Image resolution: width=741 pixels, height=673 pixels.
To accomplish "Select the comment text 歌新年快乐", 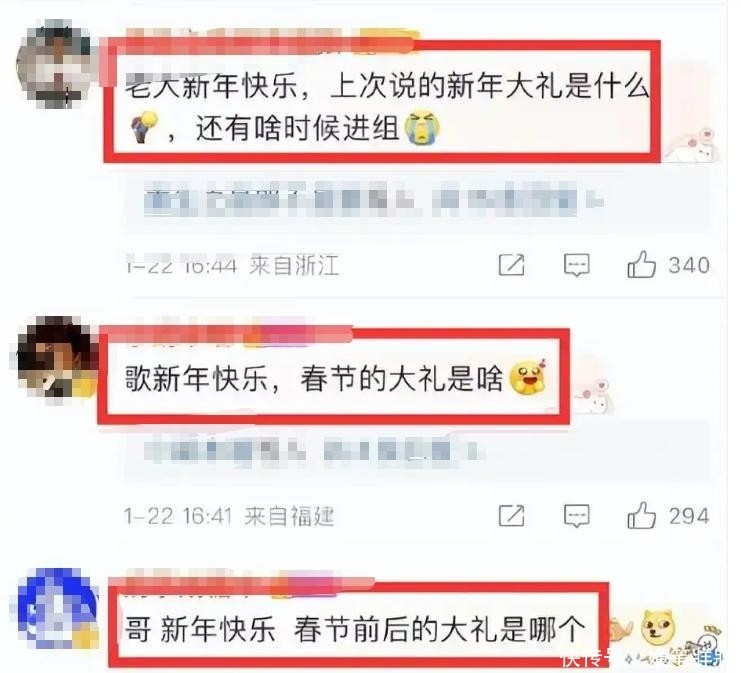I will pos(196,379).
